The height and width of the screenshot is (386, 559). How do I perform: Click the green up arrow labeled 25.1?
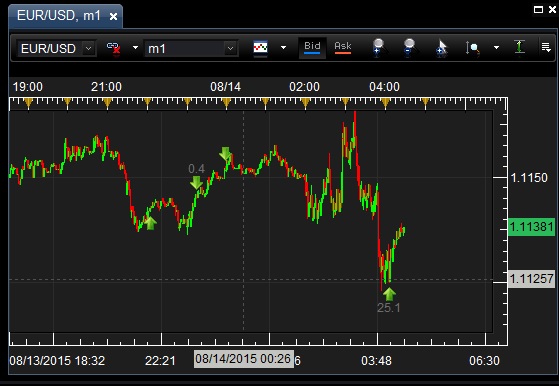coord(389,294)
